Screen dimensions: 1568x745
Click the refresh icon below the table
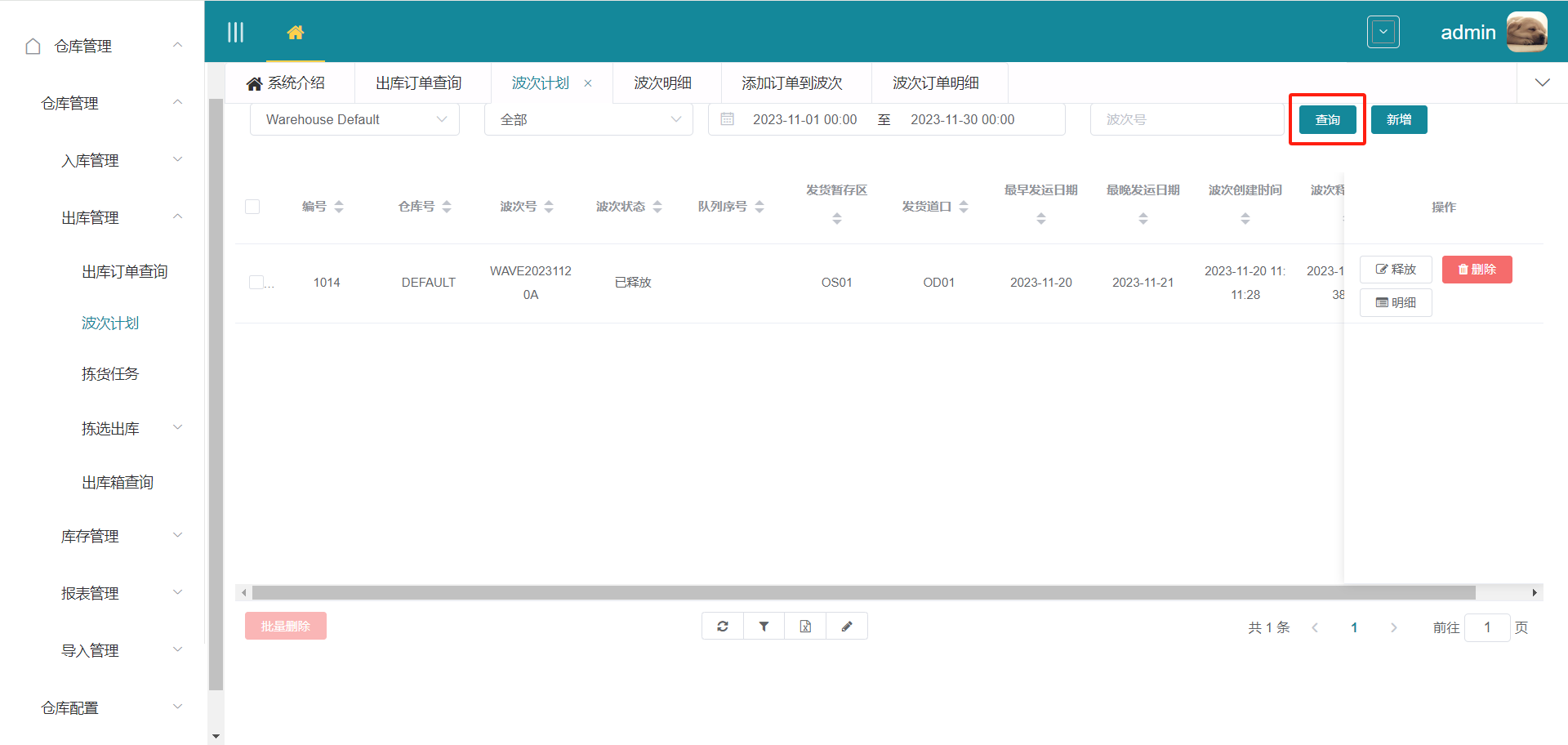point(723,627)
